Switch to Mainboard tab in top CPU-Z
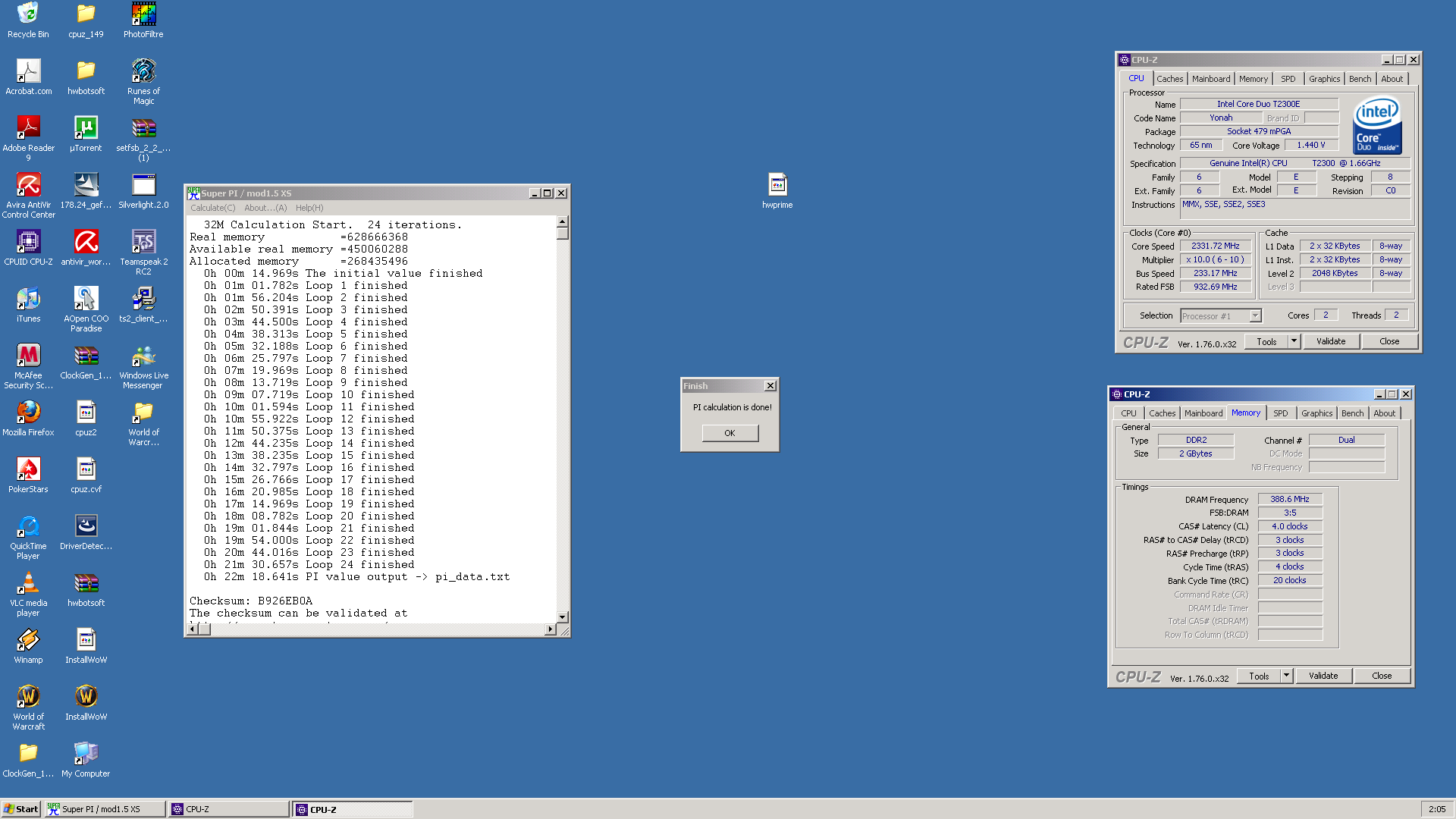Image resolution: width=1456 pixels, height=819 pixels. coord(1211,79)
